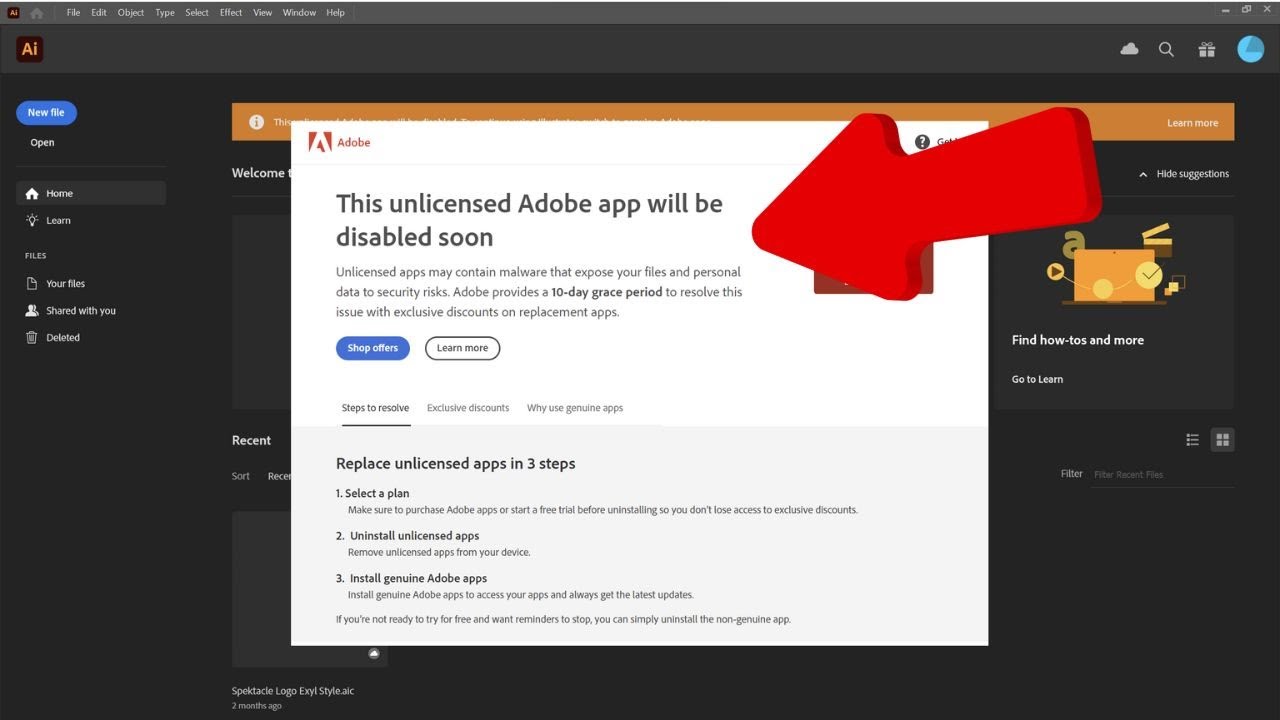Click '2. Uninstall unlicensed apps' step text
Image resolution: width=1280 pixels, height=720 pixels.
click(x=407, y=536)
